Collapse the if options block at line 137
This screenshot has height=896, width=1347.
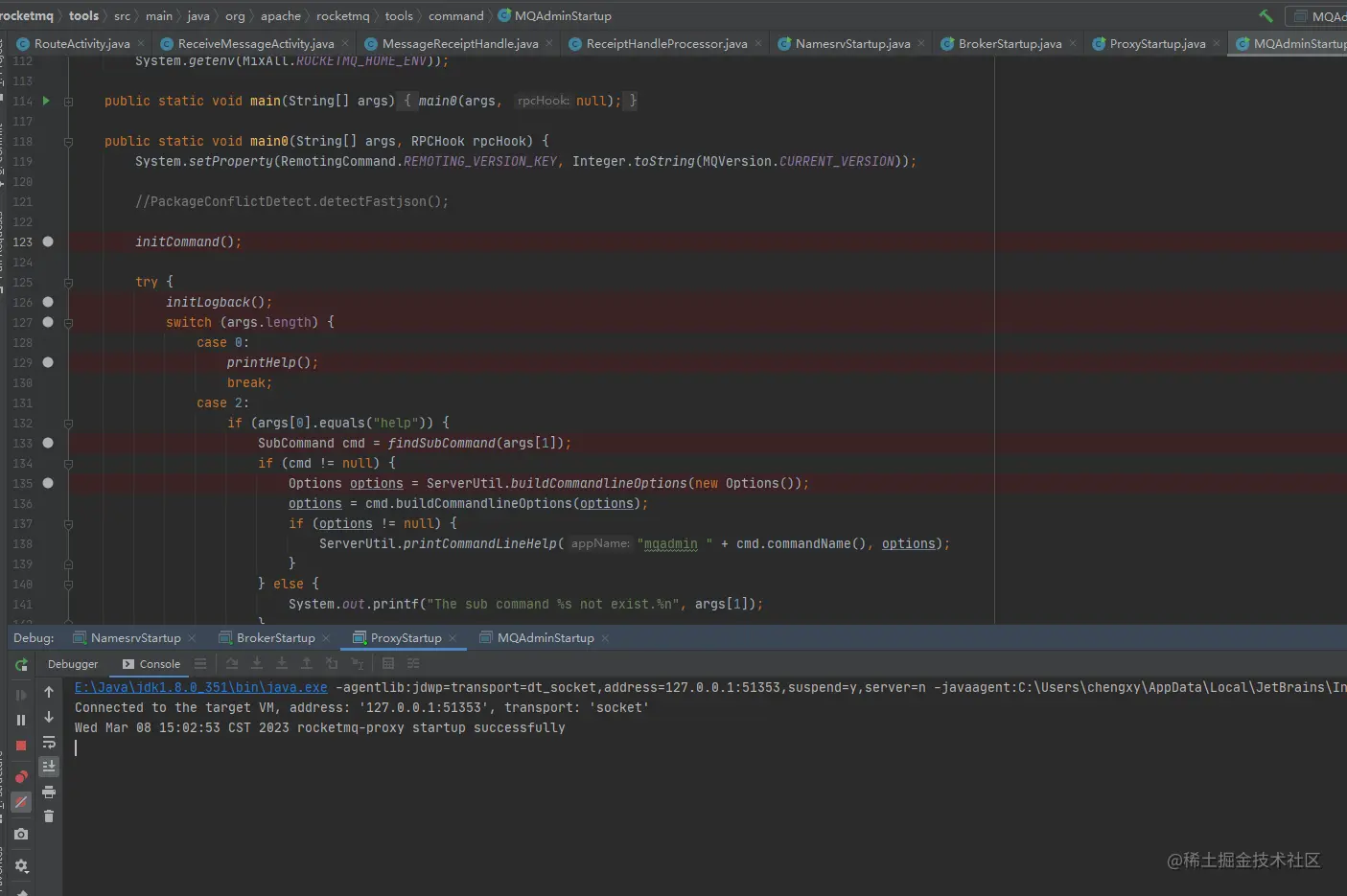pos(68,523)
